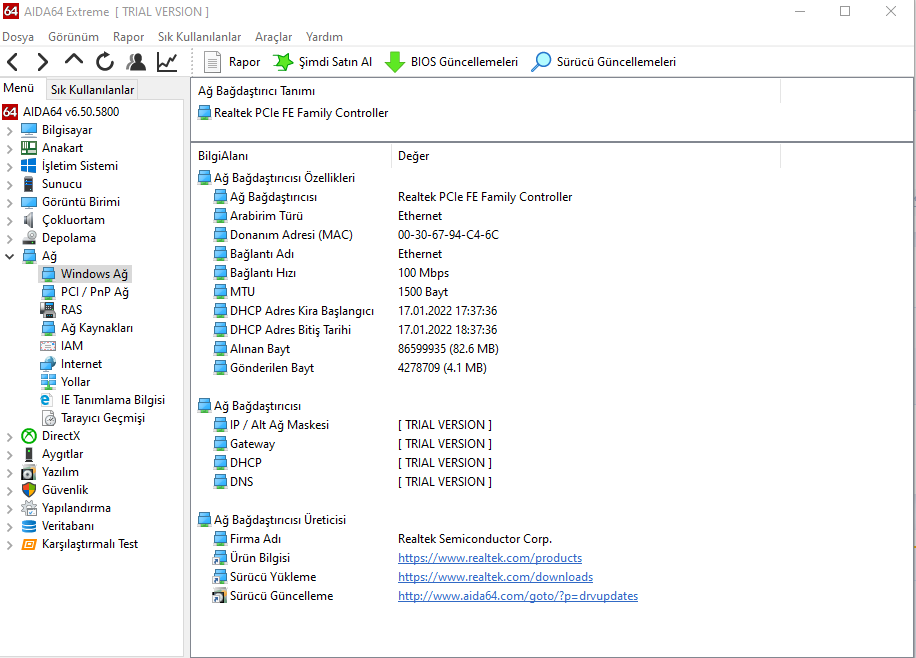
Task: Select PCI / PnP Ağ tree item
Action: coord(94,292)
